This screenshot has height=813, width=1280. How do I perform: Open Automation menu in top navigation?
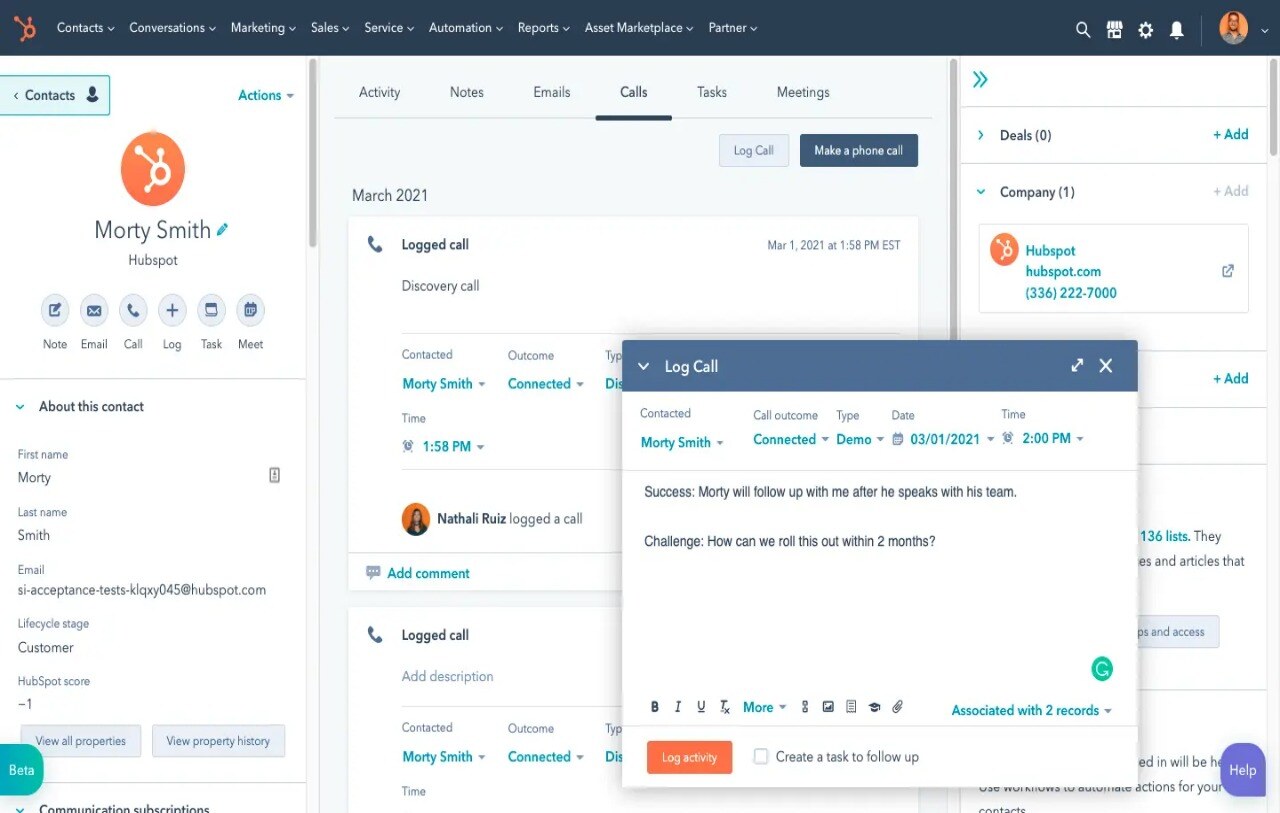[x=466, y=28]
